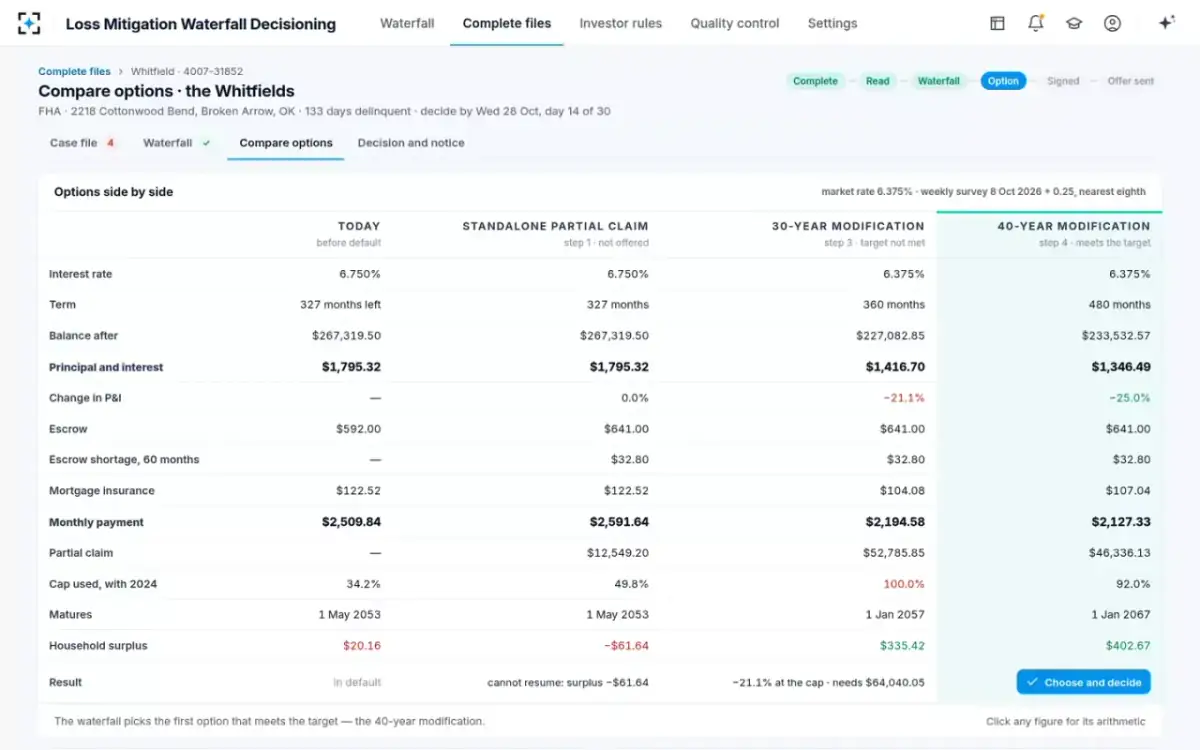Open the Waterfall top navigation tab
This screenshot has height=750, width=1200.
(407, 23)
